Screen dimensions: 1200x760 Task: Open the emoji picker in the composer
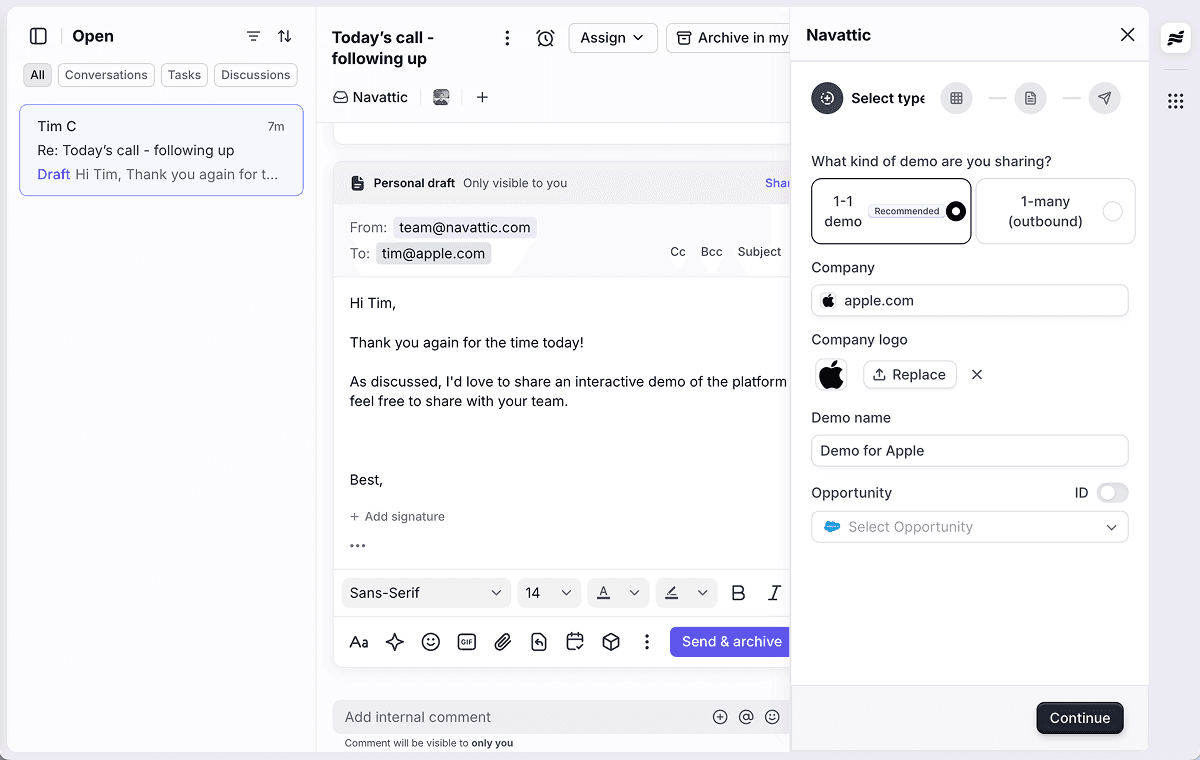430,641
